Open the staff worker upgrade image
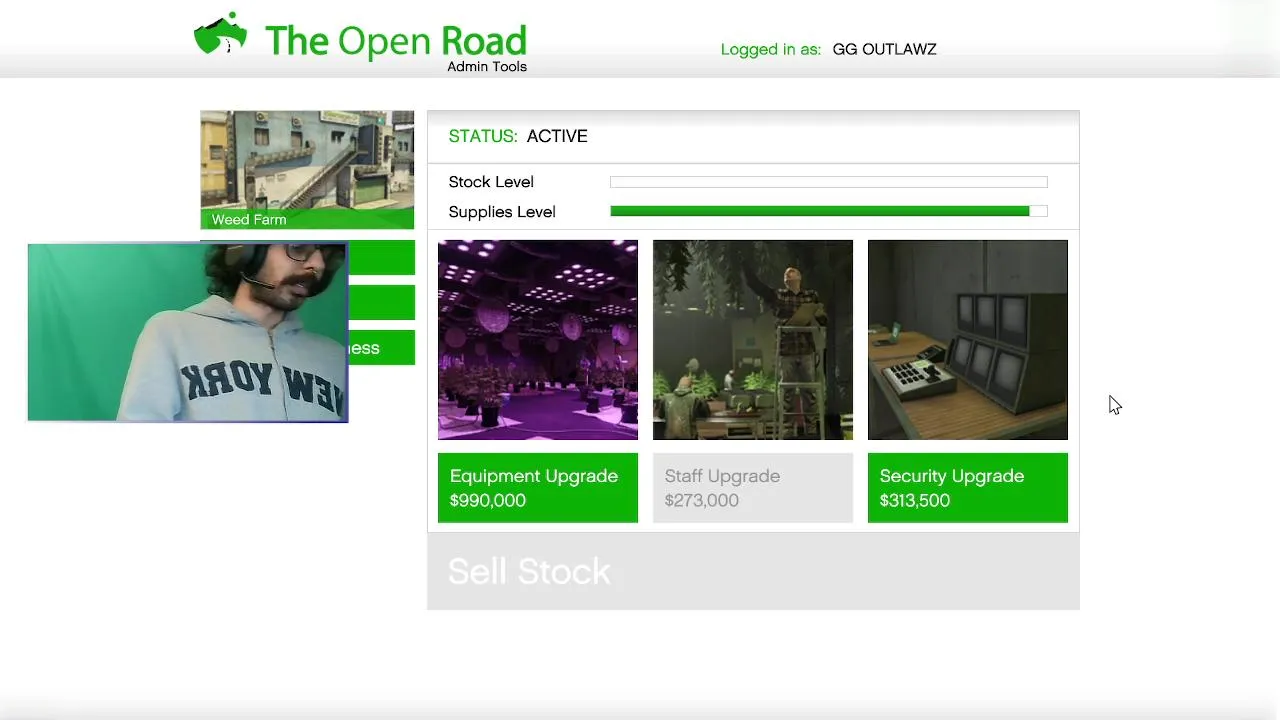Image resolution: width=1280 pixels, height=720 pixels. coord(753,340)
